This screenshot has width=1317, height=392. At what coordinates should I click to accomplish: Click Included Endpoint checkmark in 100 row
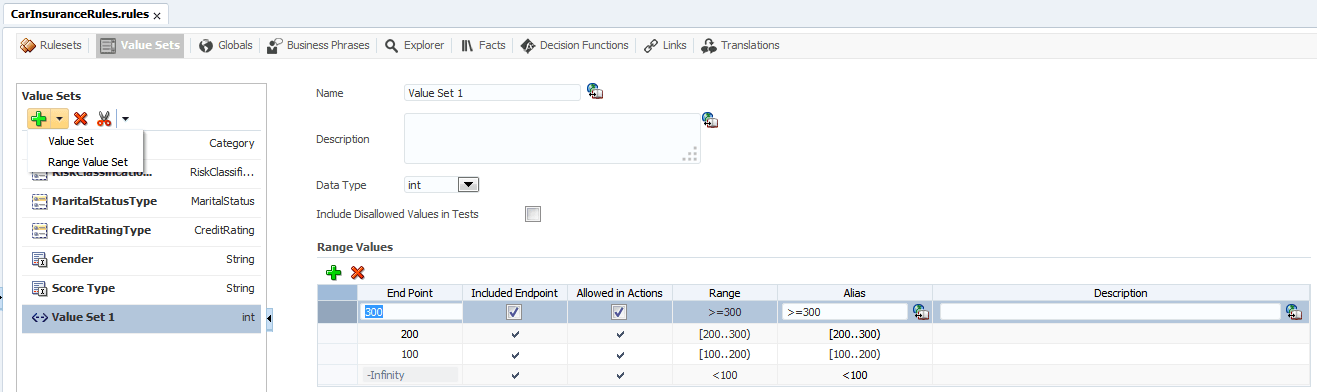pos(515,355)
